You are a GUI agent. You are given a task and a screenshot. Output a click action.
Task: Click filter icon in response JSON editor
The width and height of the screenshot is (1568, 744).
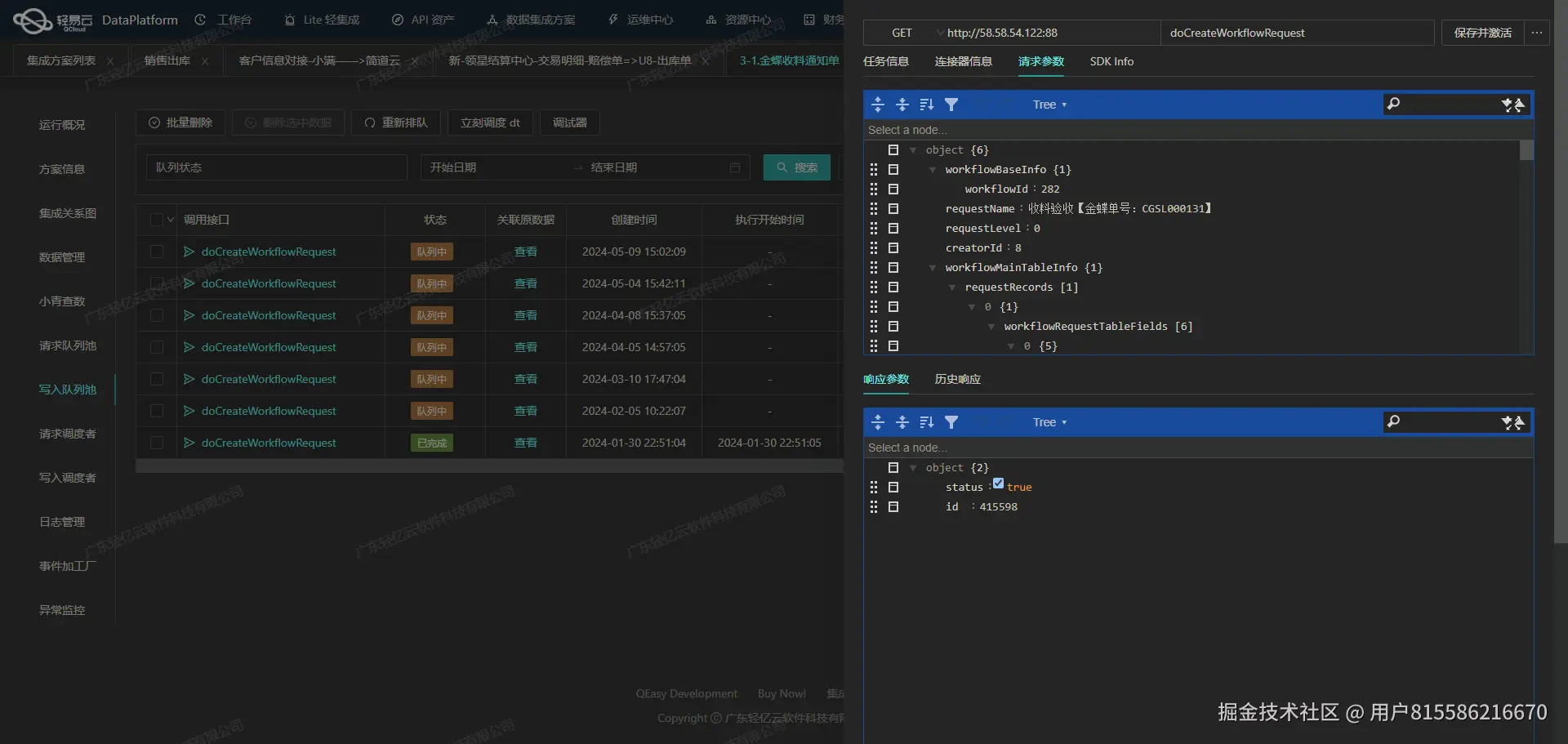point(951,422)
